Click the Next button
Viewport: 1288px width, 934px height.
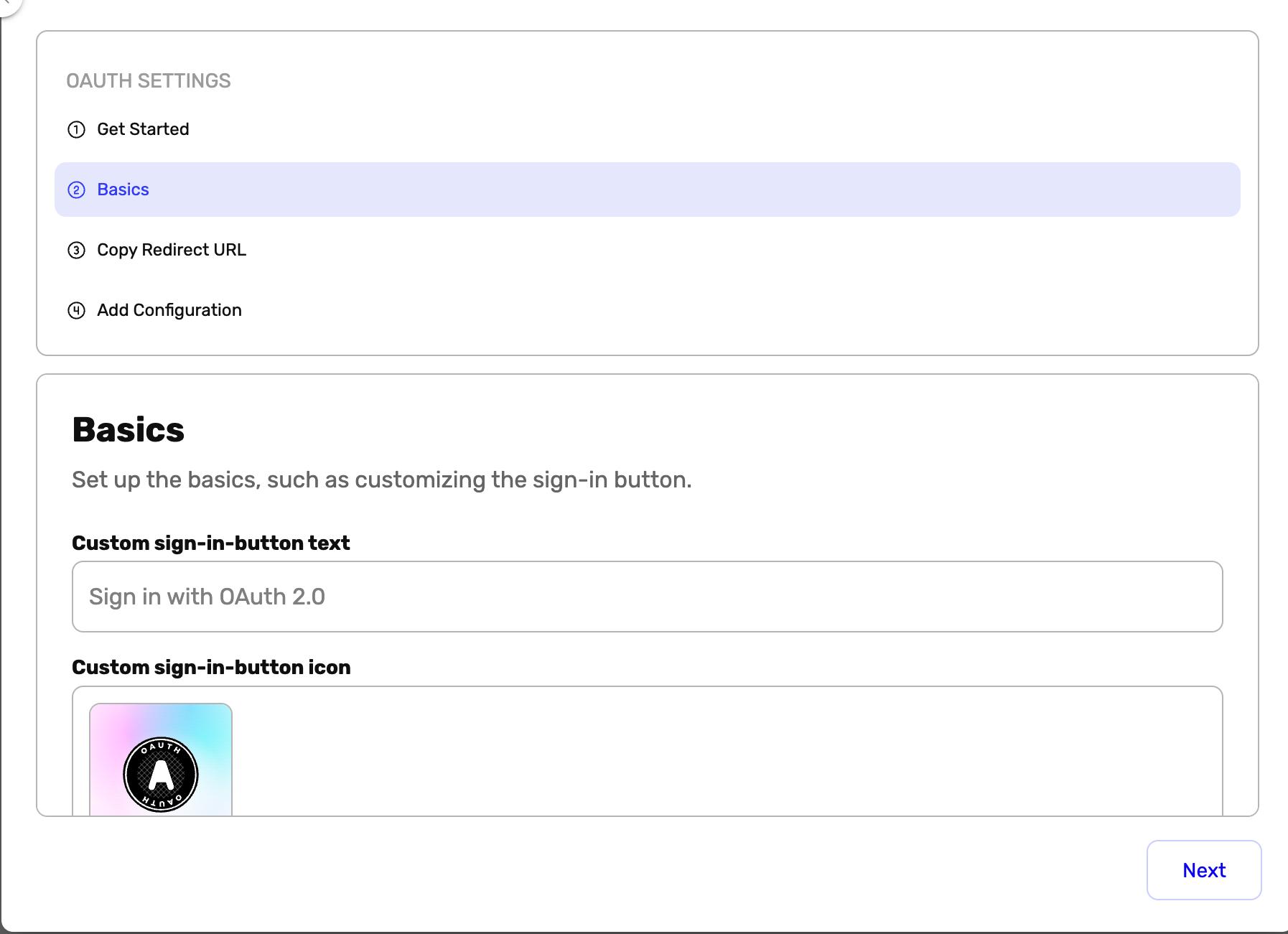[x=1203, y=870]
